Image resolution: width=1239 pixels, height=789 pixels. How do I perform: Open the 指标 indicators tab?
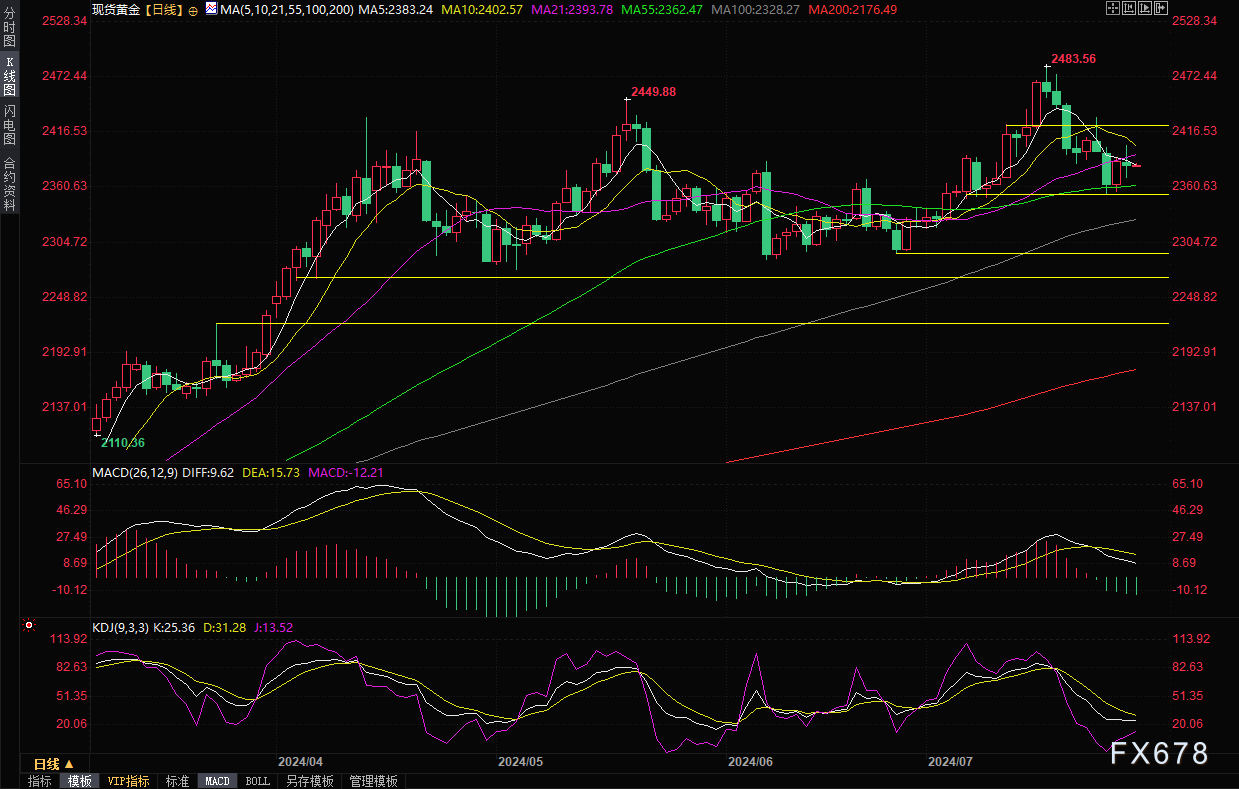pyautogui.click(x=40, y=781)
